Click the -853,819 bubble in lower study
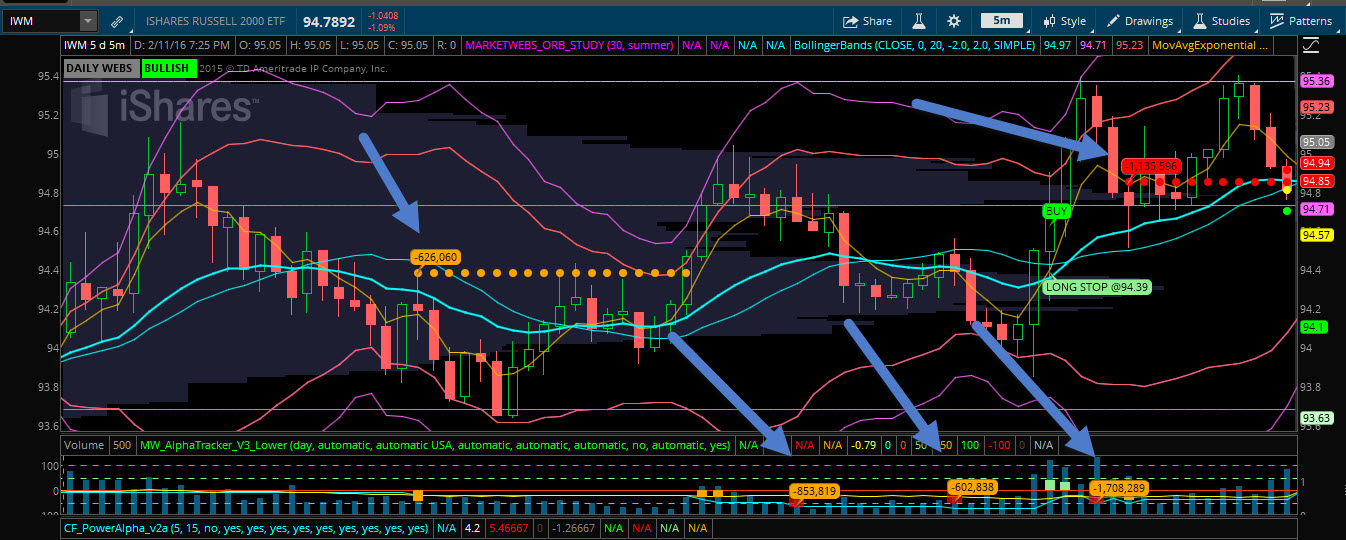Viewport: 1346px width, 540px height. (x=813, y=490)
